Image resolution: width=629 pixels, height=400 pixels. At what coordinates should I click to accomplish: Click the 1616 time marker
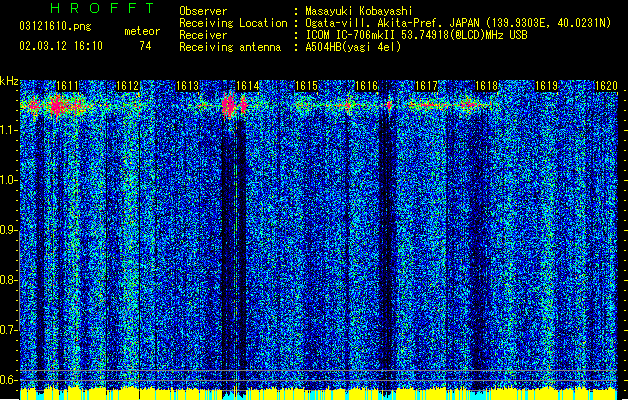tap(367, 86)
